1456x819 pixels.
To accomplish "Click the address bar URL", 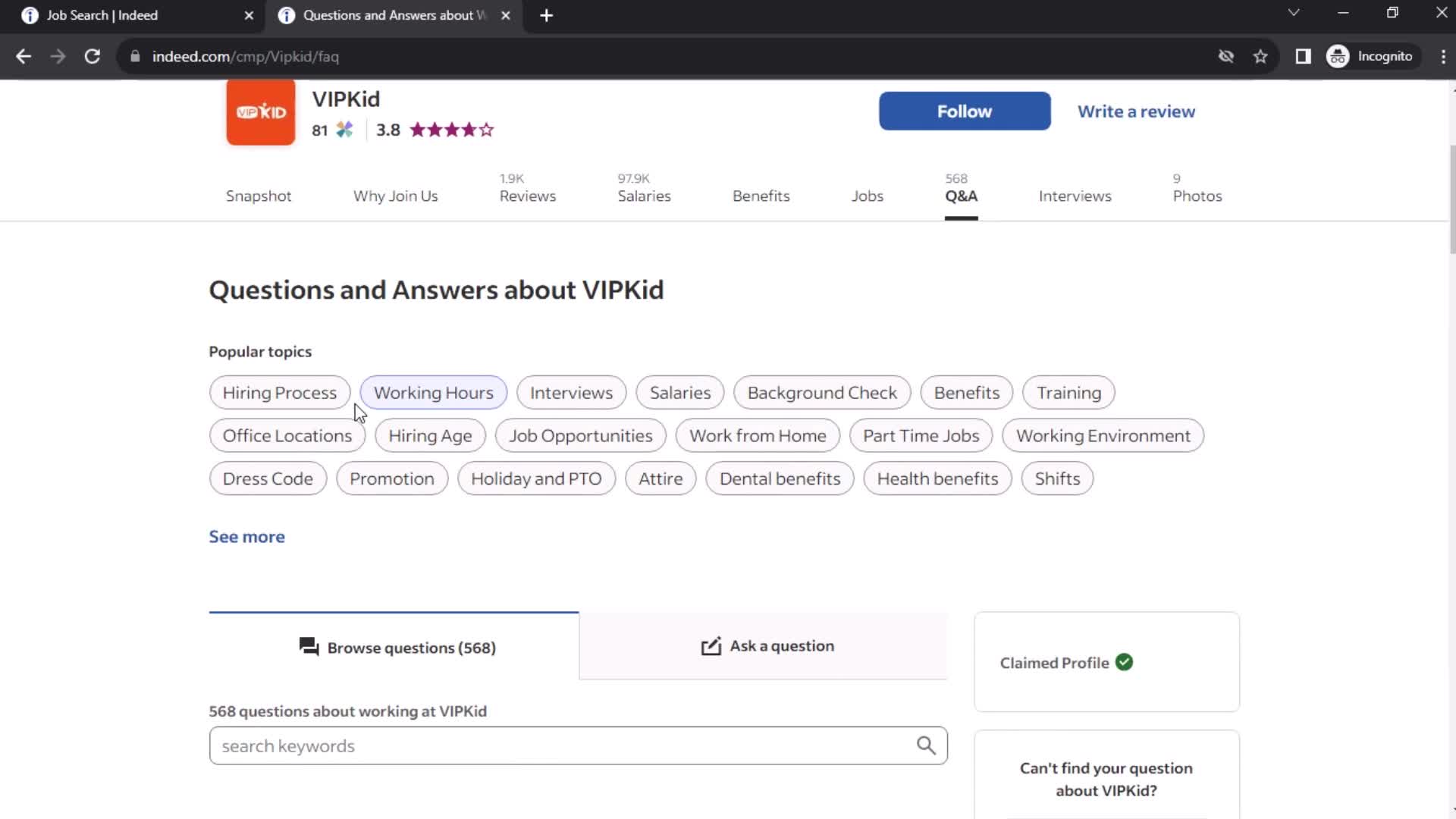I will point(245,56).
